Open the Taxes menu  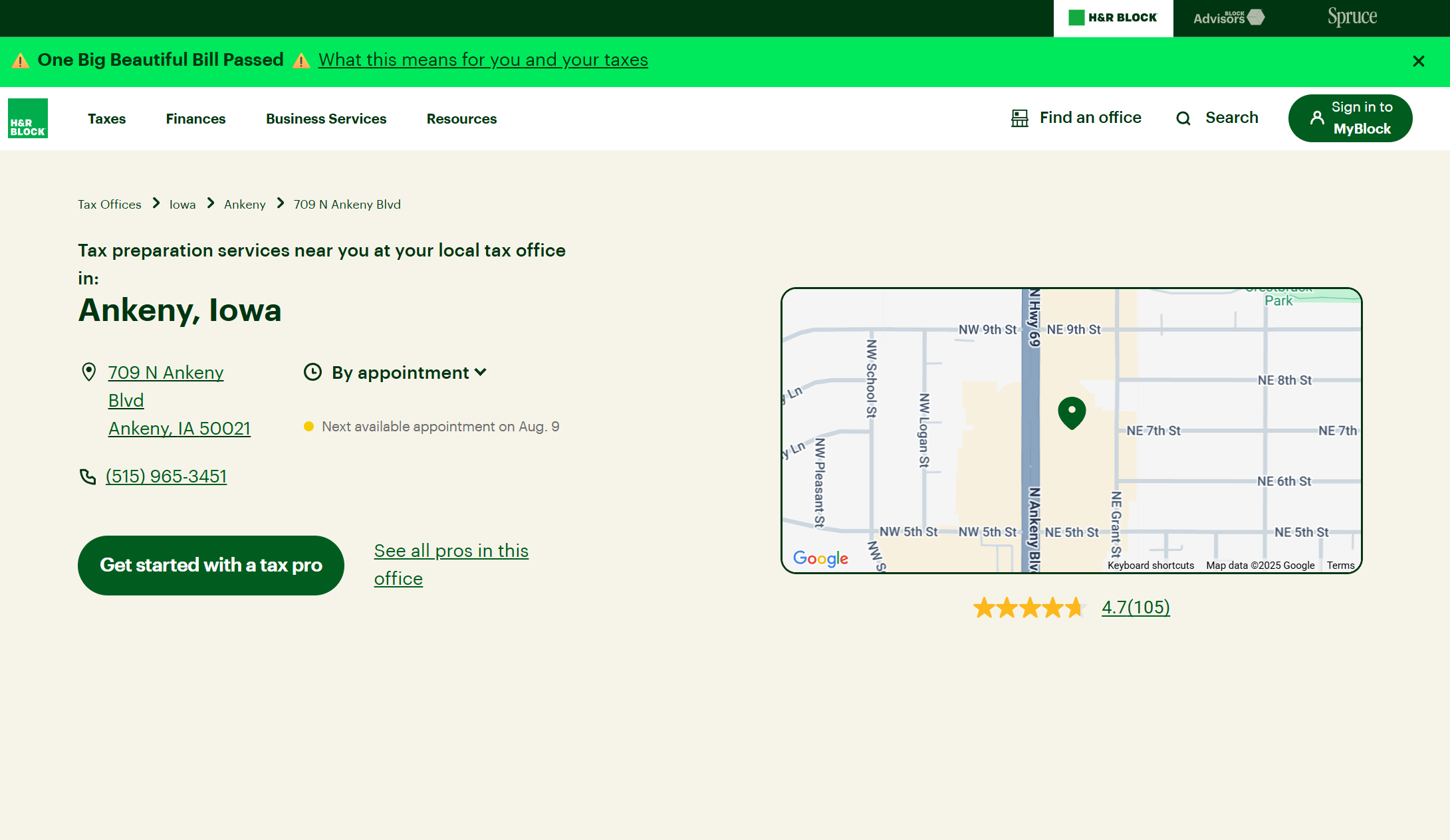point(106,119)
